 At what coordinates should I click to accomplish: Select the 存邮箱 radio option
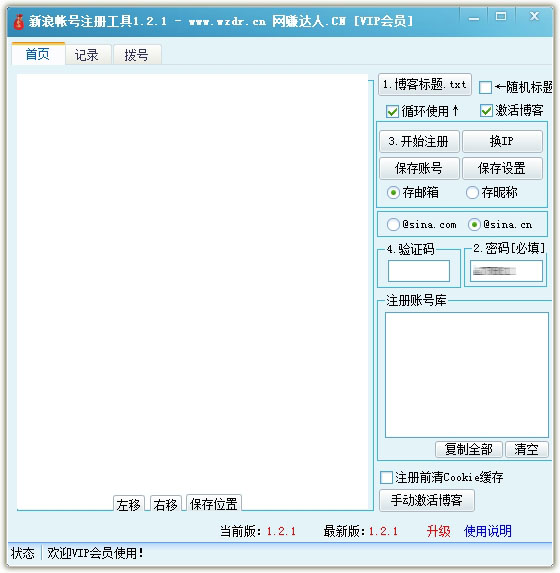coord(393,192)
